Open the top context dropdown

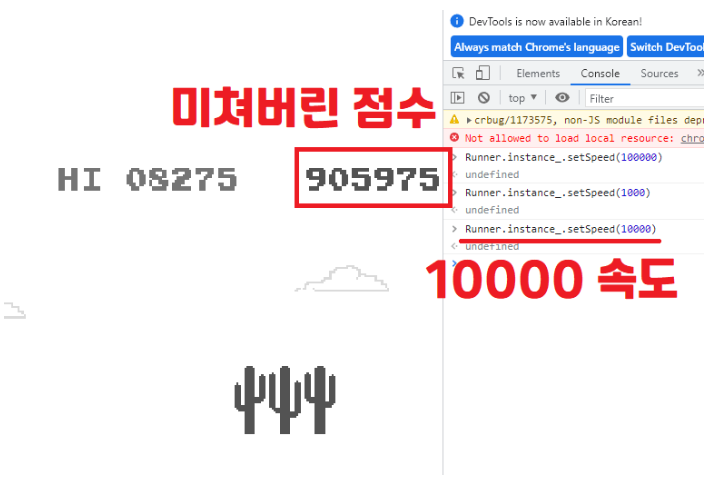click(x=522, y=98)
